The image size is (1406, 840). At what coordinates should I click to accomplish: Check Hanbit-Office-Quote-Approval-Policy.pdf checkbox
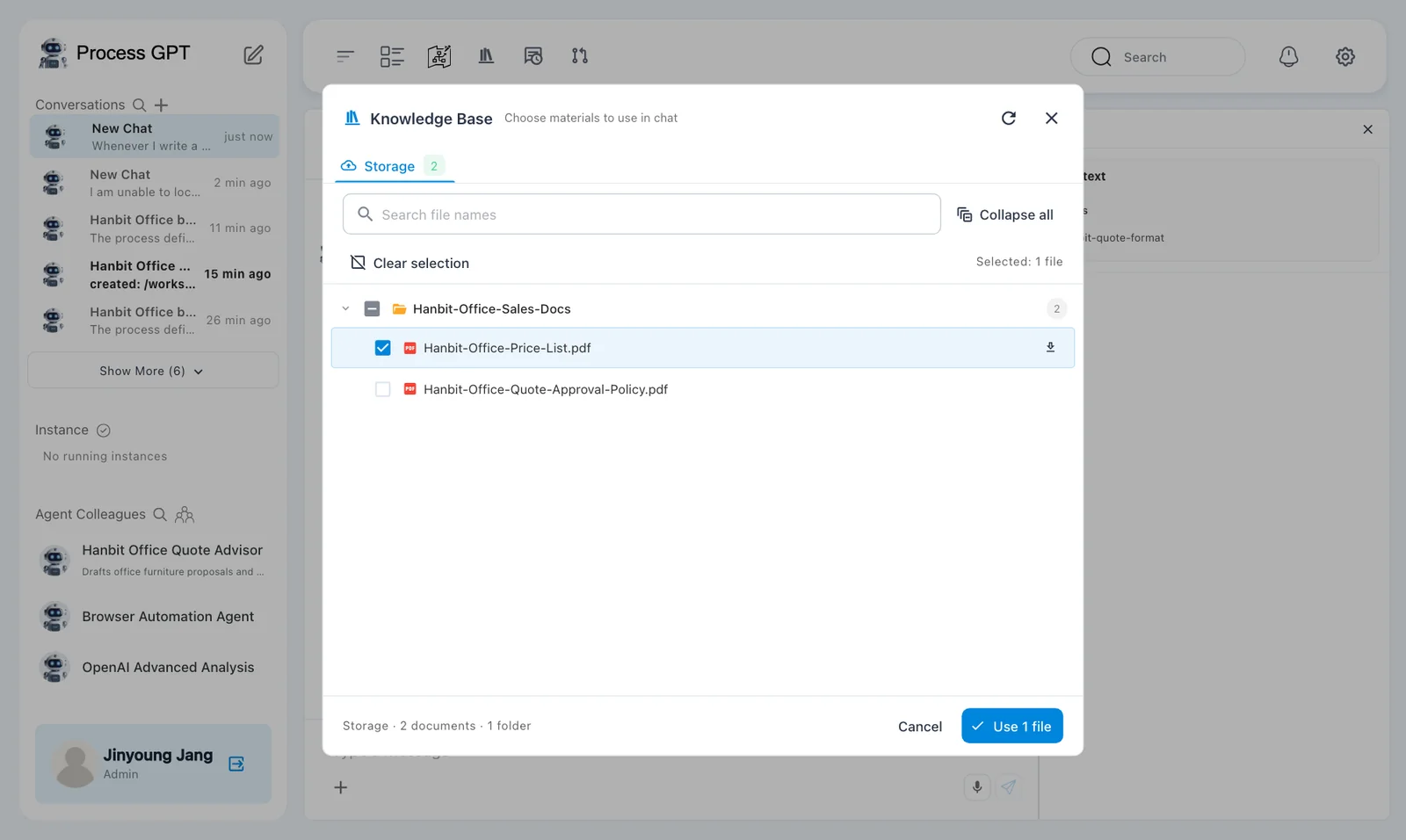click(382, 389)
